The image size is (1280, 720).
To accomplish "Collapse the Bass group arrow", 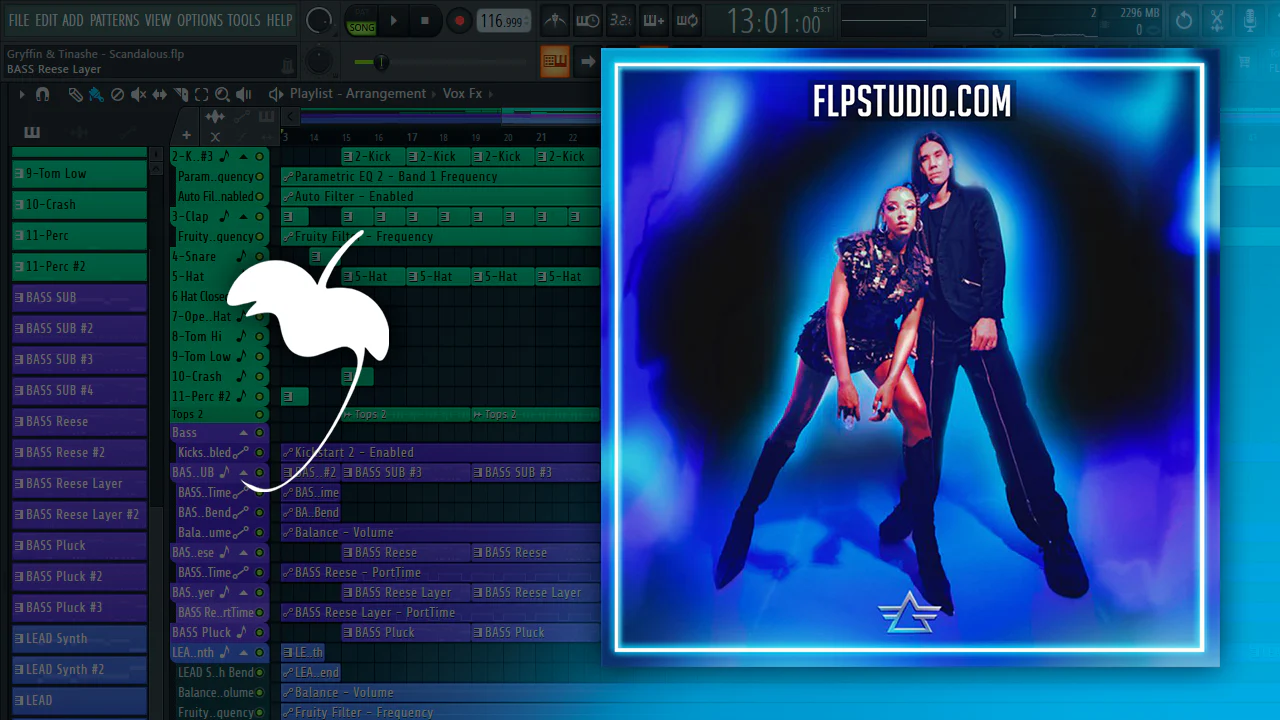I will (243, 433).
